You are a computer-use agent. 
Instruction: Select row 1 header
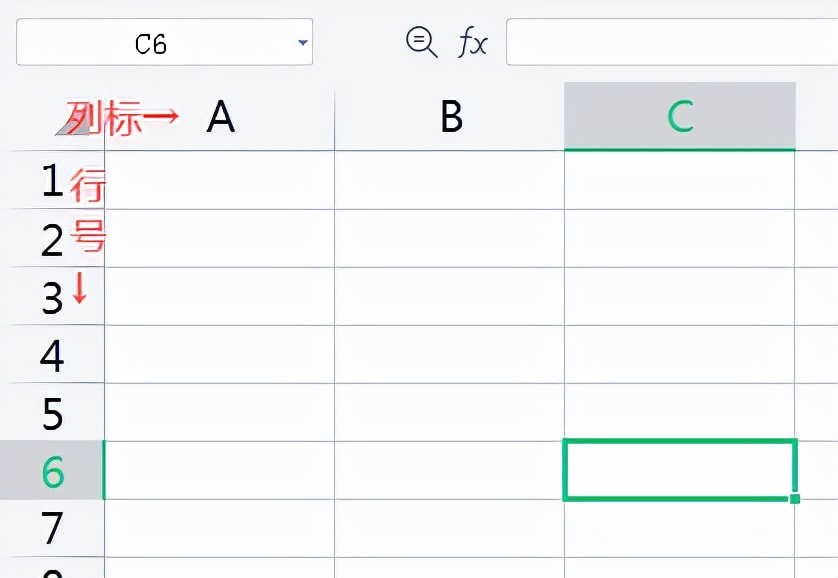[x=52, y=181]
